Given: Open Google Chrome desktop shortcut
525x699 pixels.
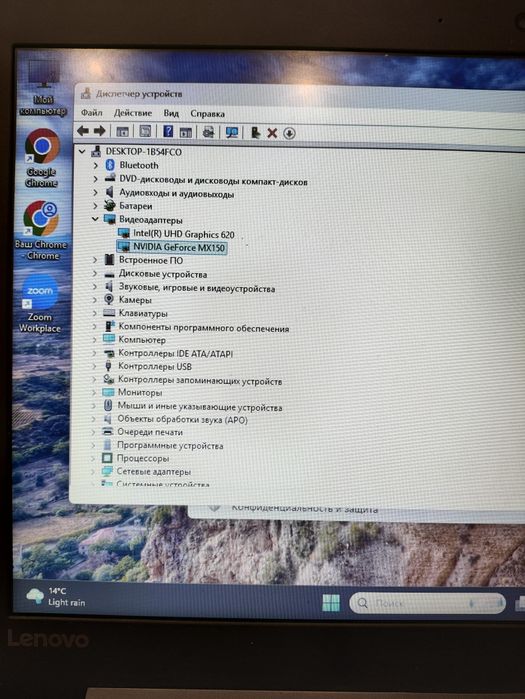Looking at the screenshot, I should 41,158.
